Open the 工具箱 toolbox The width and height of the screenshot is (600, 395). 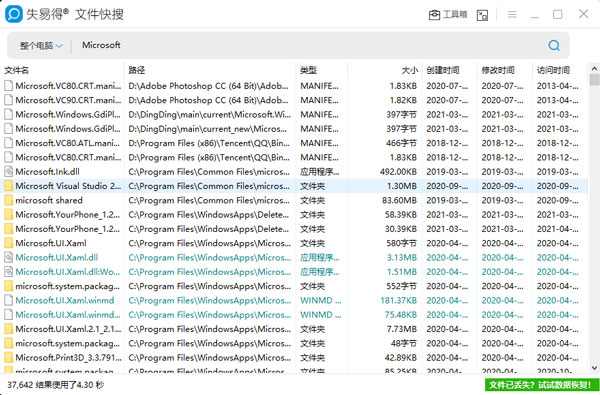coord(448,15)
